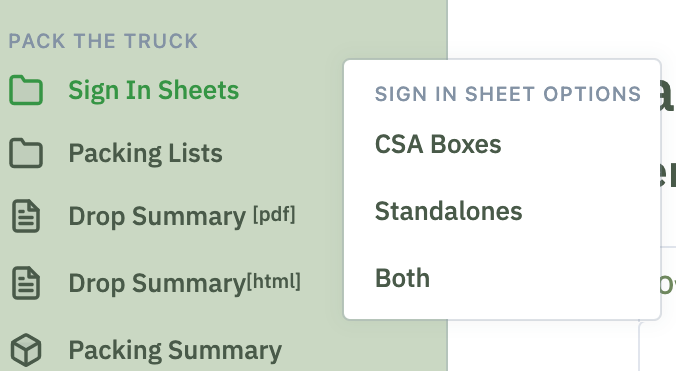Click the partially hidden green link behind popup

pos(668,285)
